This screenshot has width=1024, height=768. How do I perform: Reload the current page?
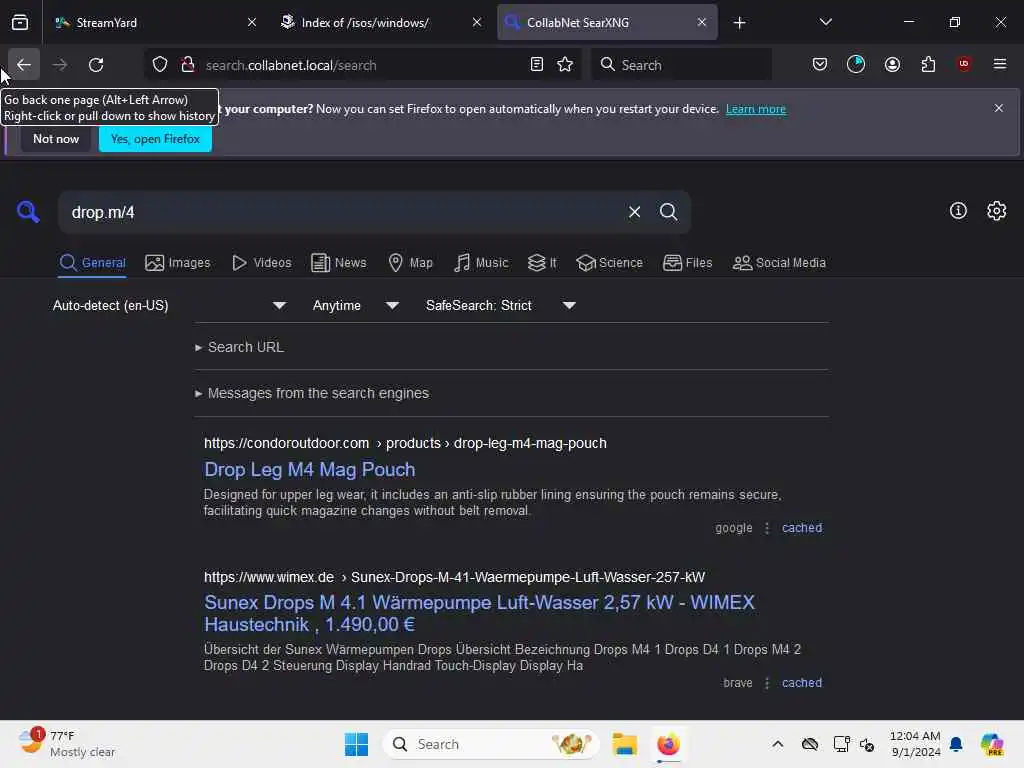coord(96,65)
